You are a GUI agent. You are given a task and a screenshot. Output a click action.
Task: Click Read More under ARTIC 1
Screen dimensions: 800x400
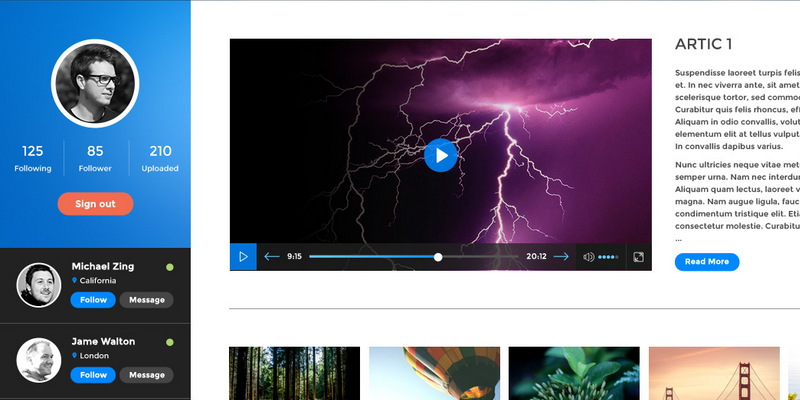(x=707, y=262)
